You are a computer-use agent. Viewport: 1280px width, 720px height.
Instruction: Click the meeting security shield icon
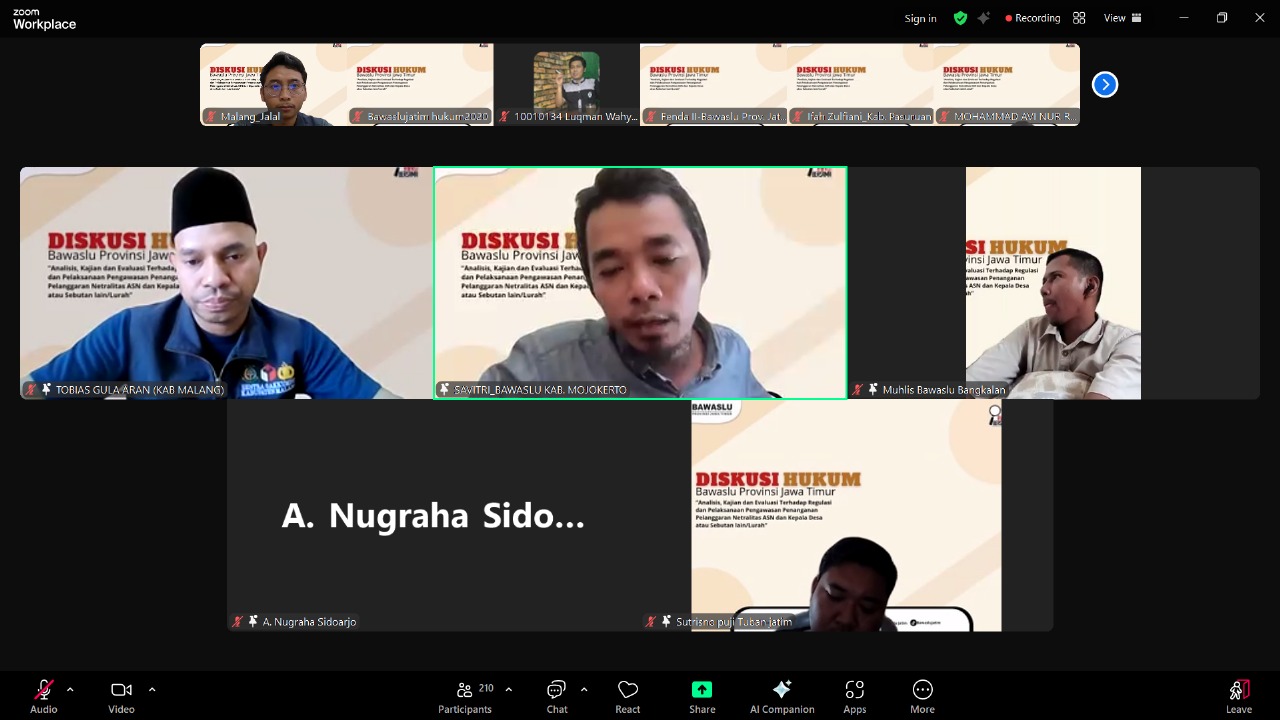coord(960,17)
